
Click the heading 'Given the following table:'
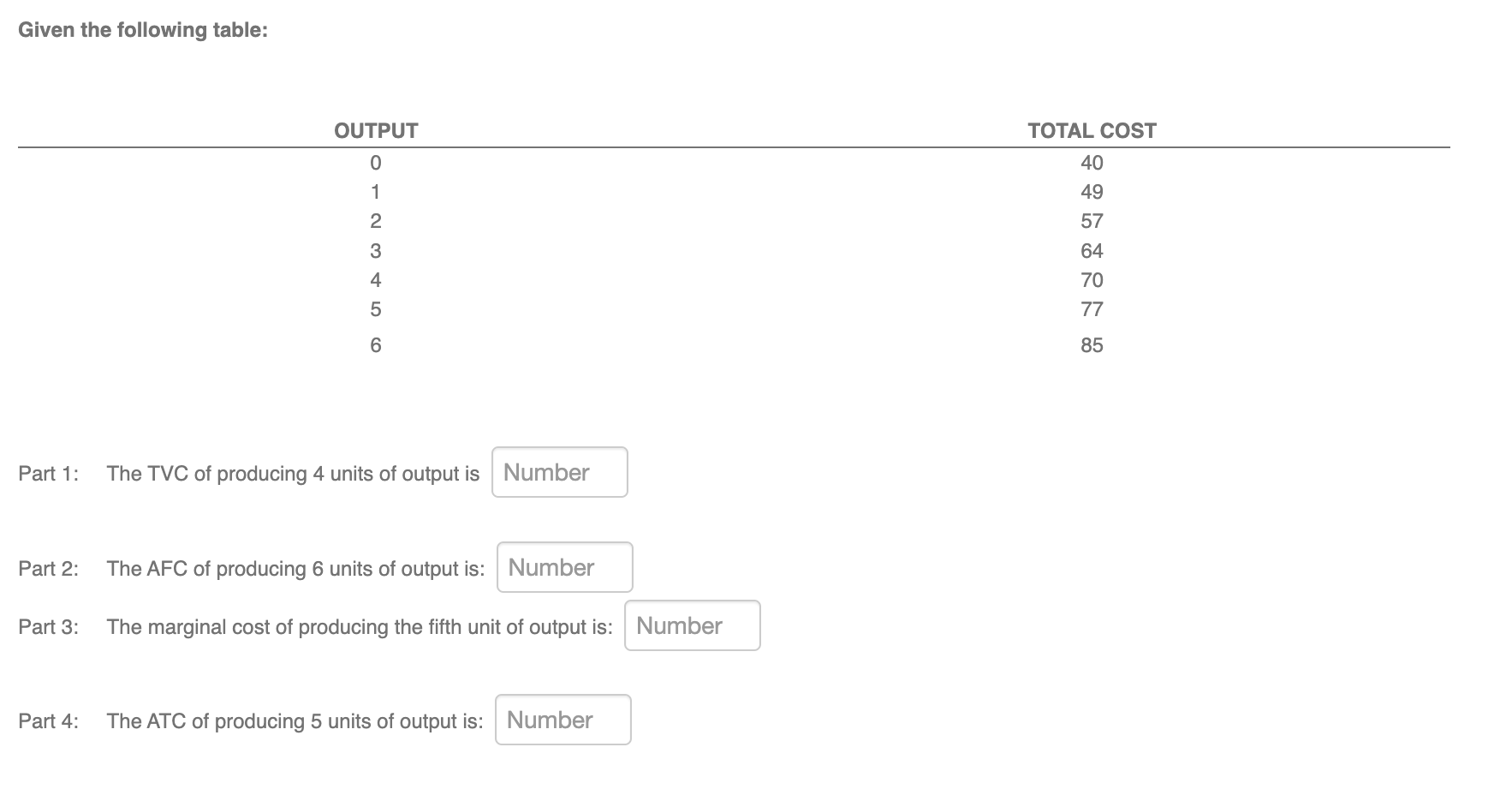142,29
